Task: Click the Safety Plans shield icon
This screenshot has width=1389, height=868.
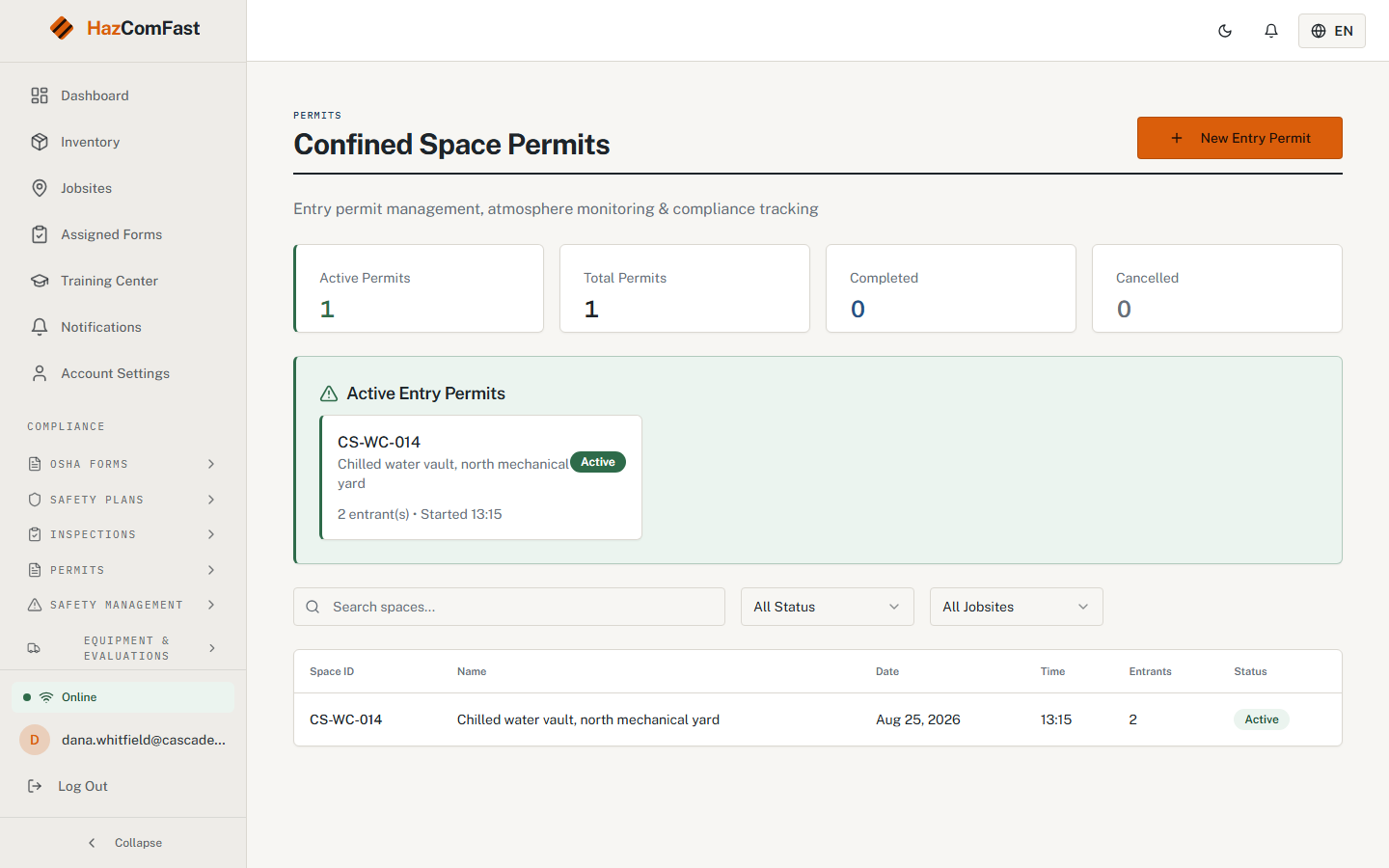Action: tap(35, 500)
